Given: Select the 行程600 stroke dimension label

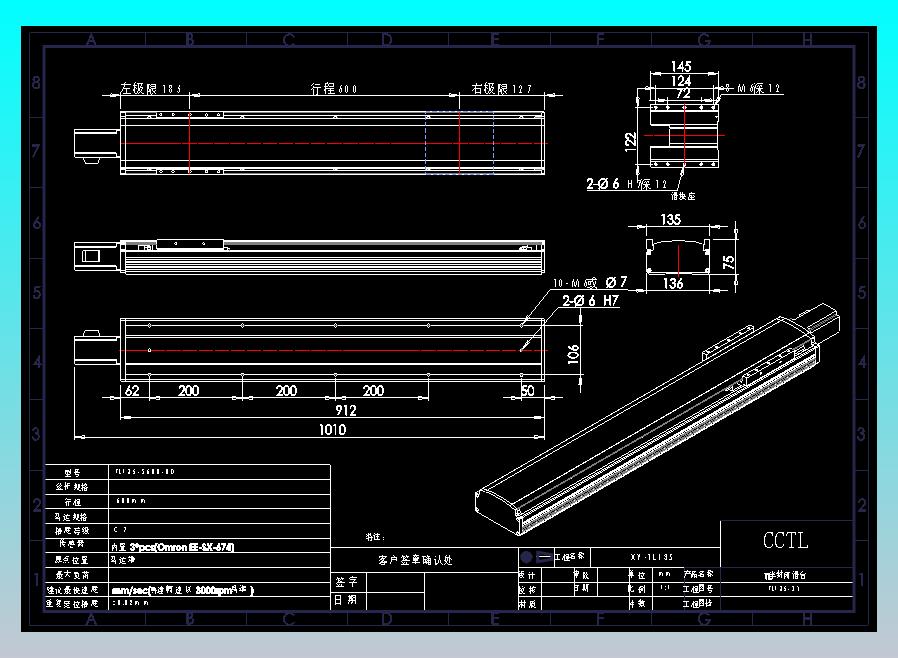Looking at the screenshot, I should coord(333,89).
